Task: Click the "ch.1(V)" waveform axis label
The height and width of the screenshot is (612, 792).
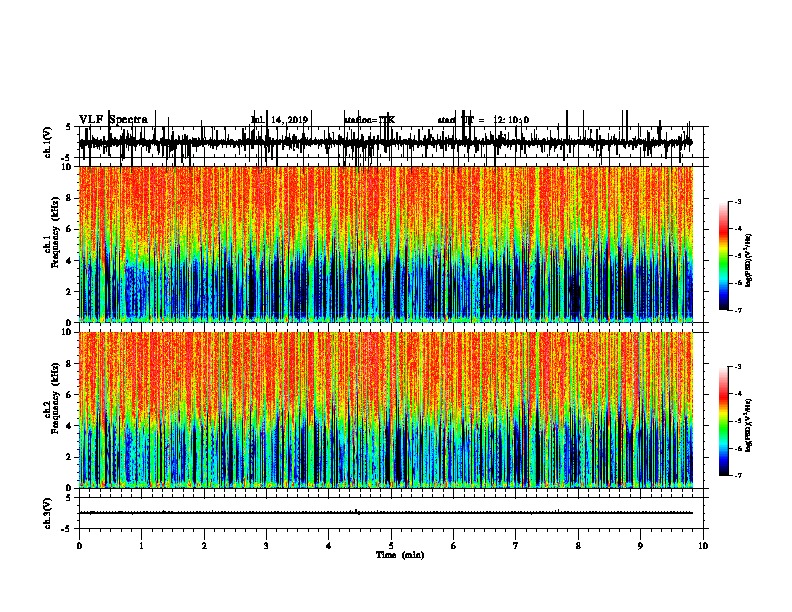Action: pyautogui.click(x=47, y=142)
